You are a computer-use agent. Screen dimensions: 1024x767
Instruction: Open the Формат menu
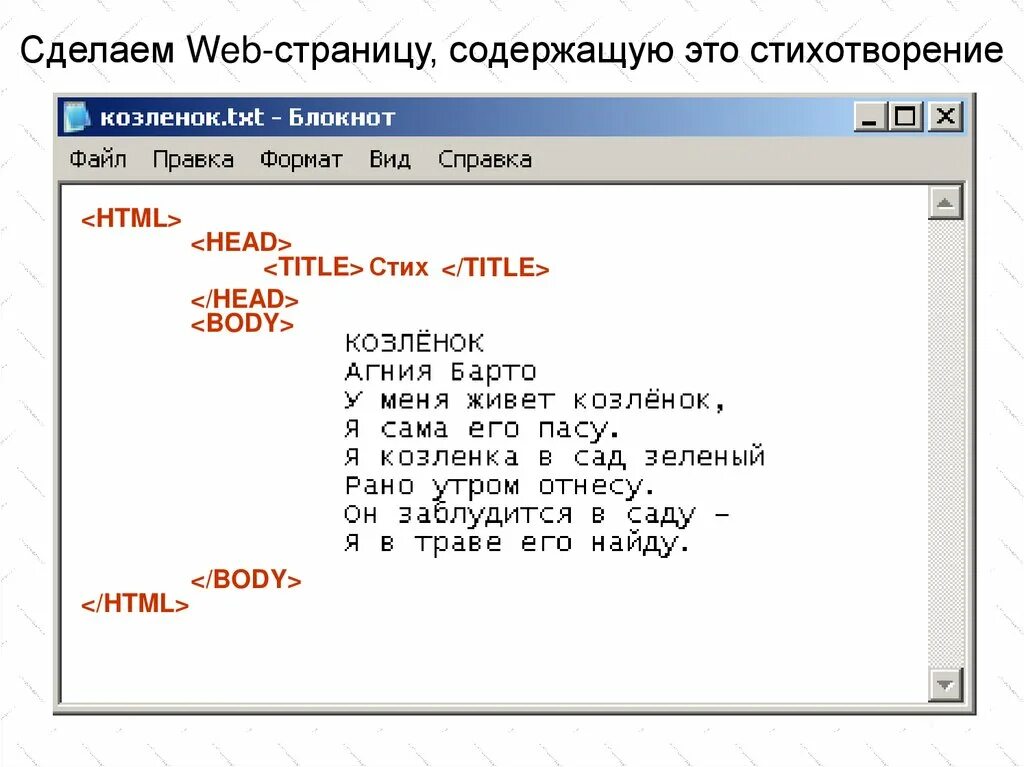pos(301,159)
